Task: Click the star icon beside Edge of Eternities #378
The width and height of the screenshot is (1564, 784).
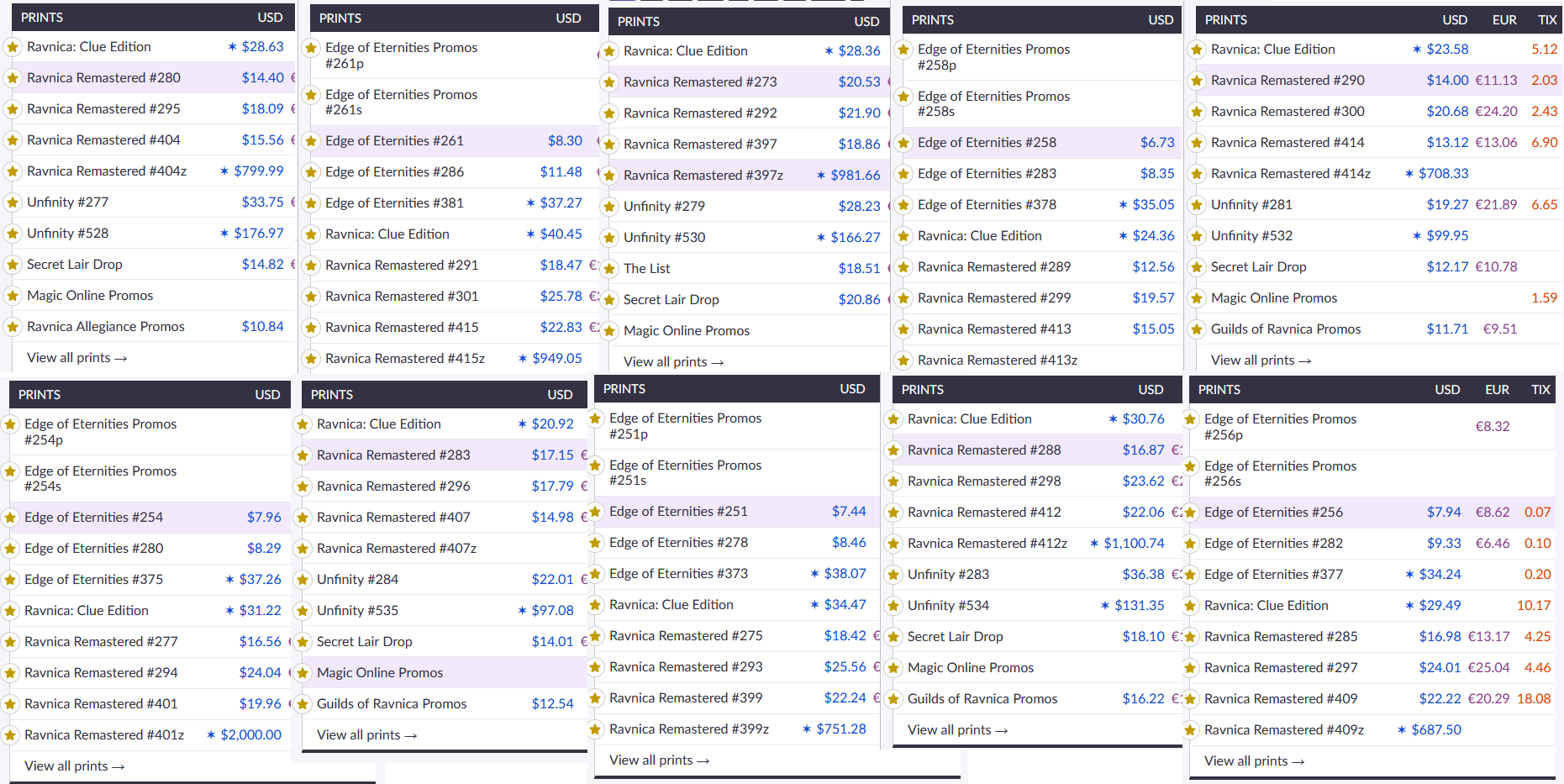Action: coord(903,205)
